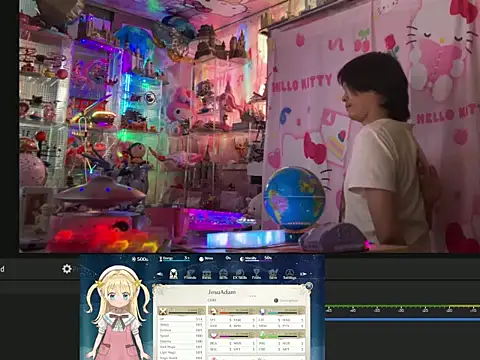This screenshot has height=360, width=480.
Task: Close the JosuAdam stats panel
Action: pos(309,286)
